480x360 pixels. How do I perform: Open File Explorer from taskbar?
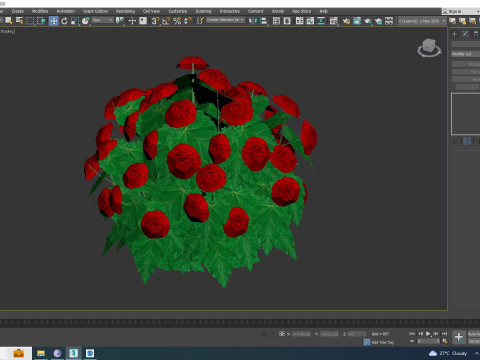point(41,353)
